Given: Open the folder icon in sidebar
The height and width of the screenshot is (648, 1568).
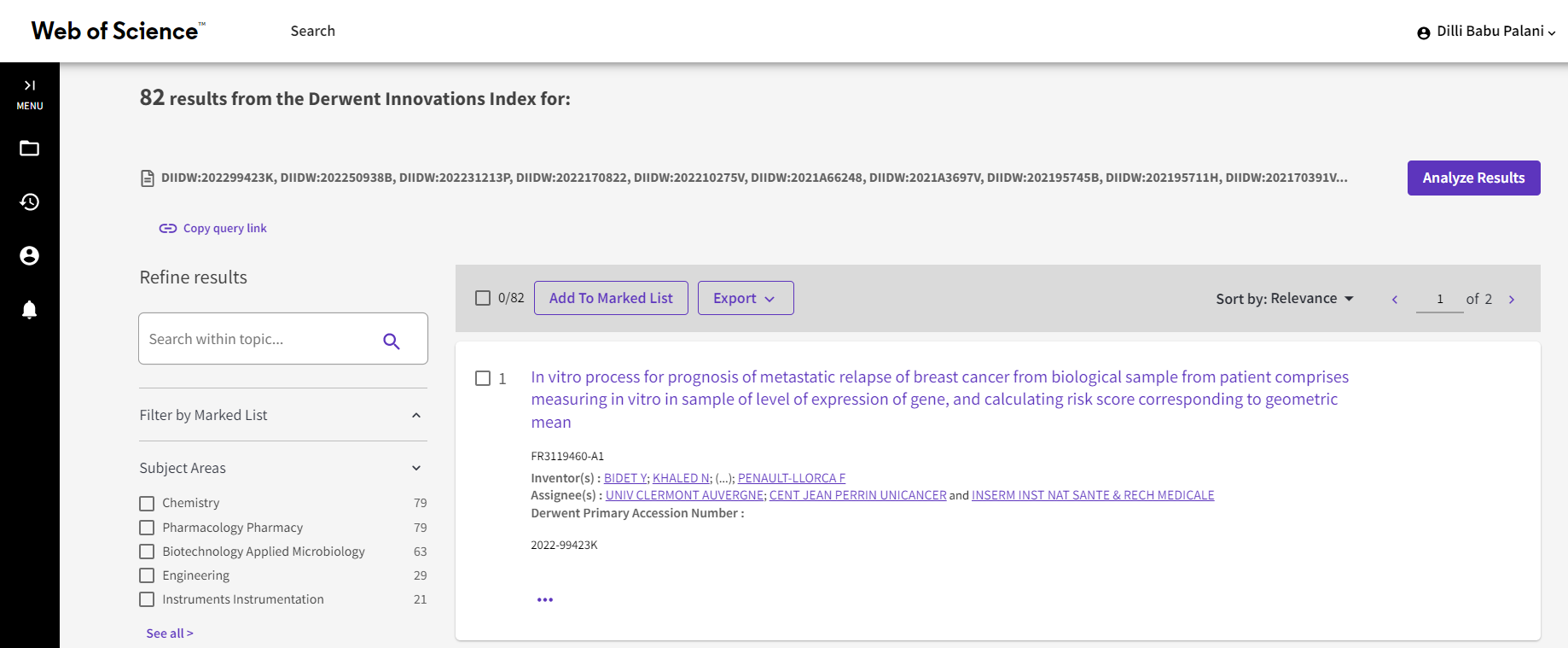Looking at the screenshot, I should [30, 149].
